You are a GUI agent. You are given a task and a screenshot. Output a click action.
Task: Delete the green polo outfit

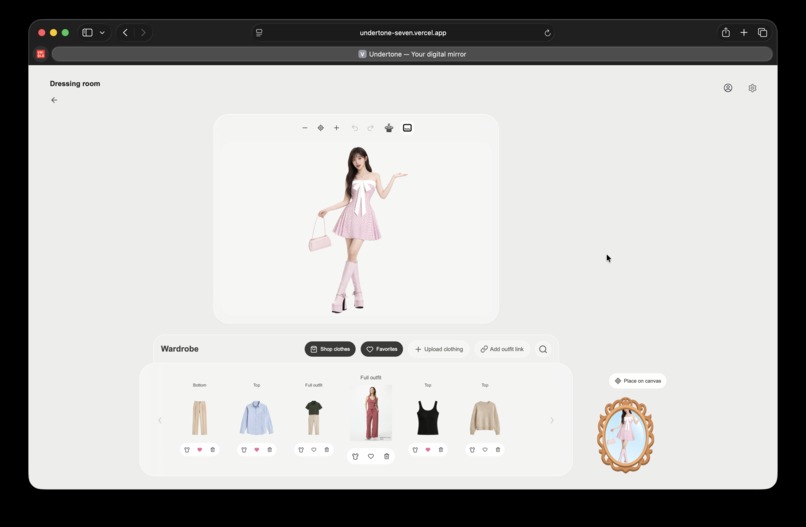pos(327,450)
